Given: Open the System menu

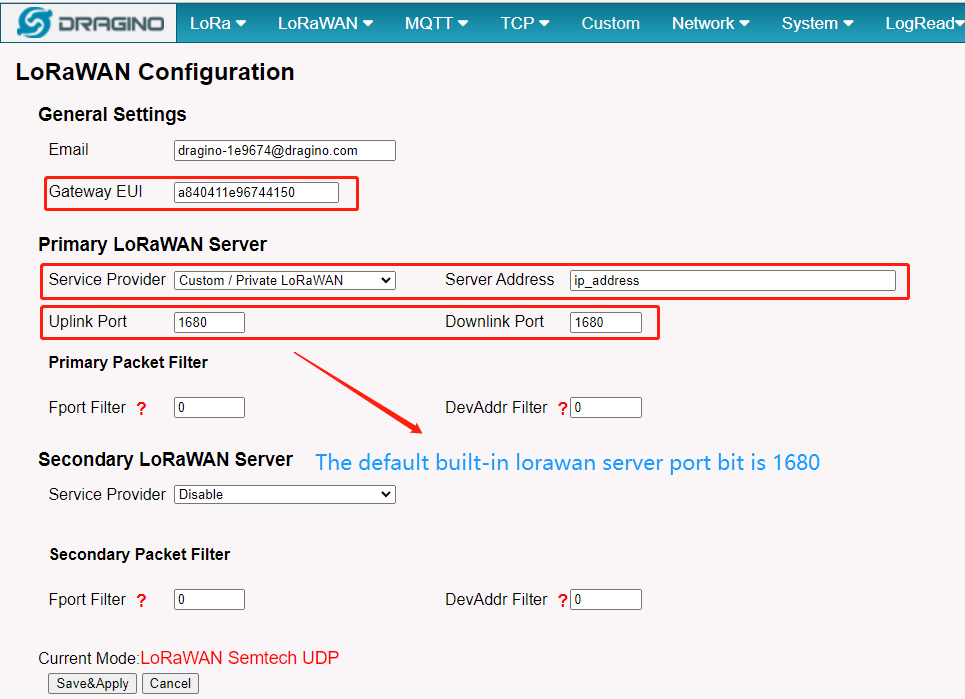Looking at the screenshot, I should 817,23.
